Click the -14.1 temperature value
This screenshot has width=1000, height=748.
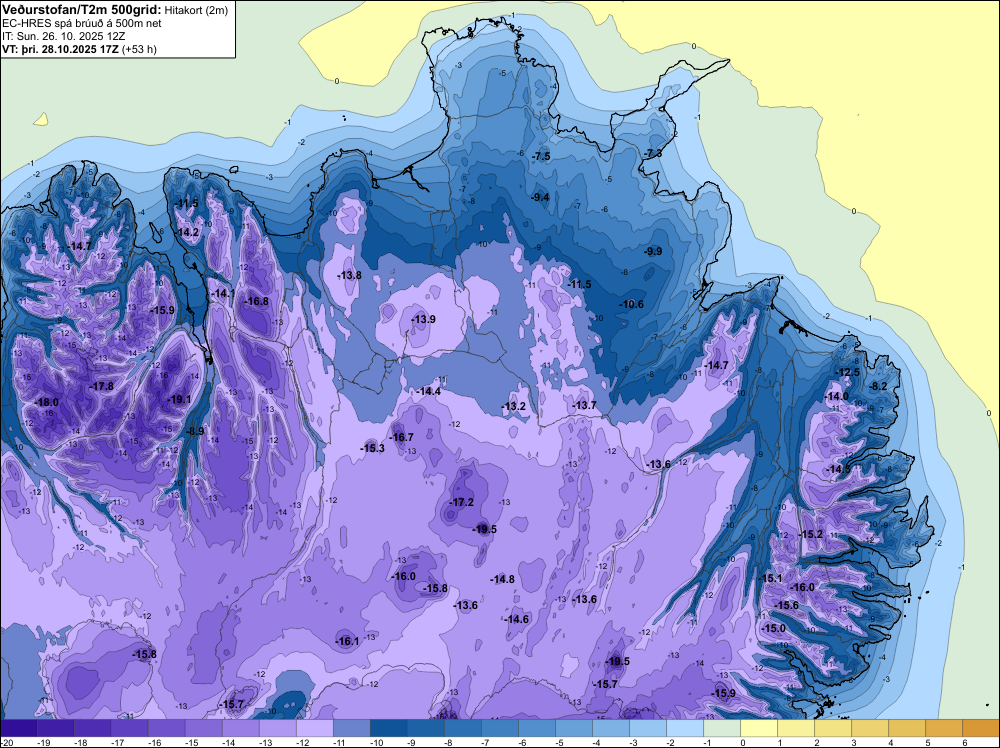tap(223, 293)
